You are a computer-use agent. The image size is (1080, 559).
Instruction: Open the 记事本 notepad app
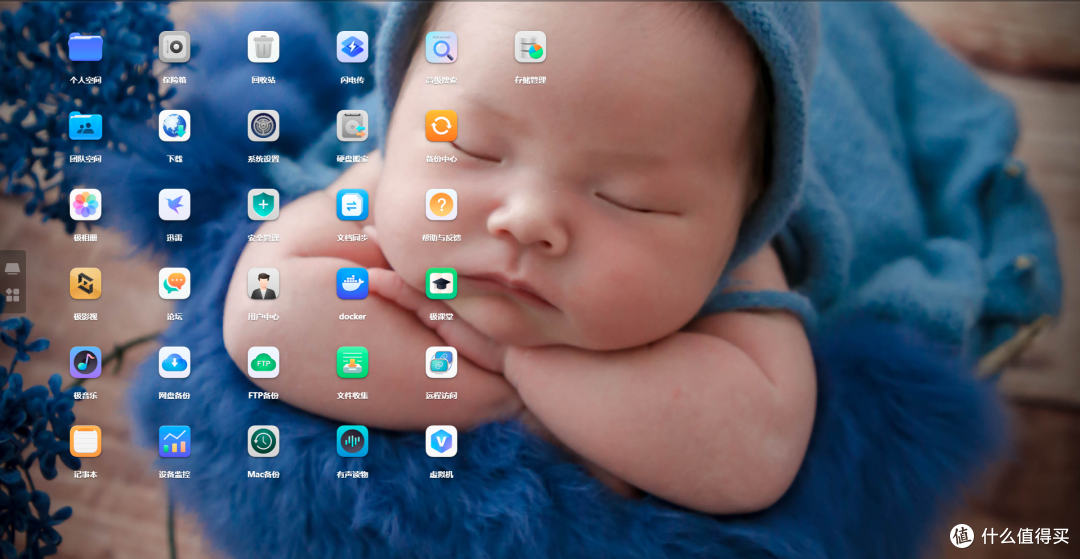tap(85, 441)
